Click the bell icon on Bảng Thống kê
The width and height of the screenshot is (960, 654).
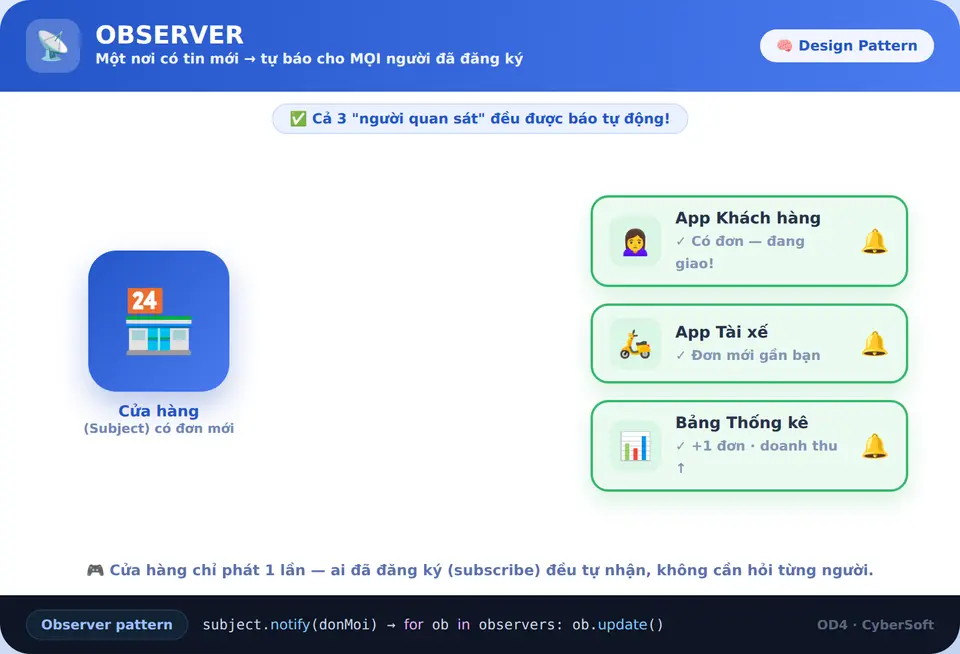[874, 446]
